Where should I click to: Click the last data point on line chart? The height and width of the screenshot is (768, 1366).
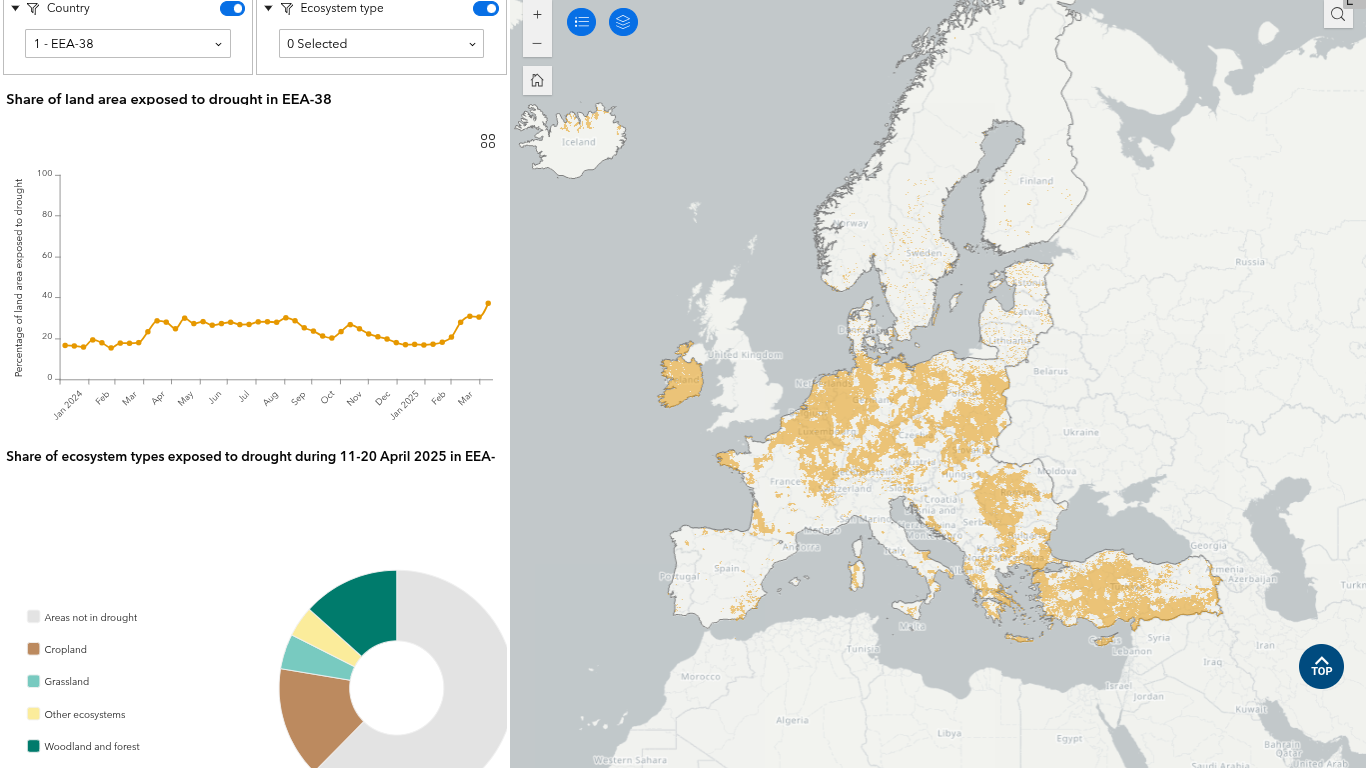pyautogui.click(x=488, y=303)
